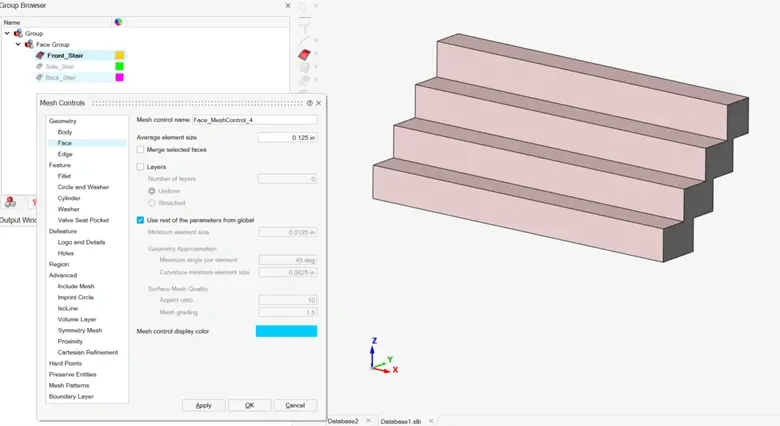Viewport: 780px width, 426px height.
Task: Select Boundary Layer in the controls list
Action: coord(71,396)
